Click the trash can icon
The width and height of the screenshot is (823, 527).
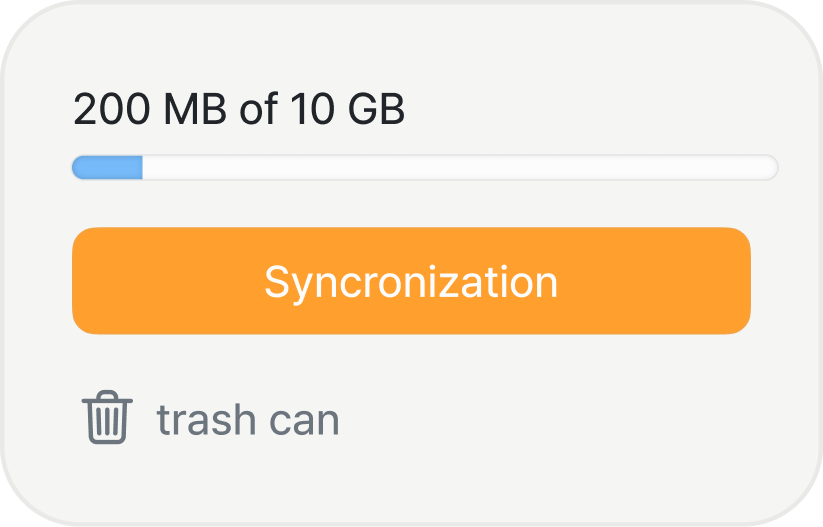click(106, 419)
